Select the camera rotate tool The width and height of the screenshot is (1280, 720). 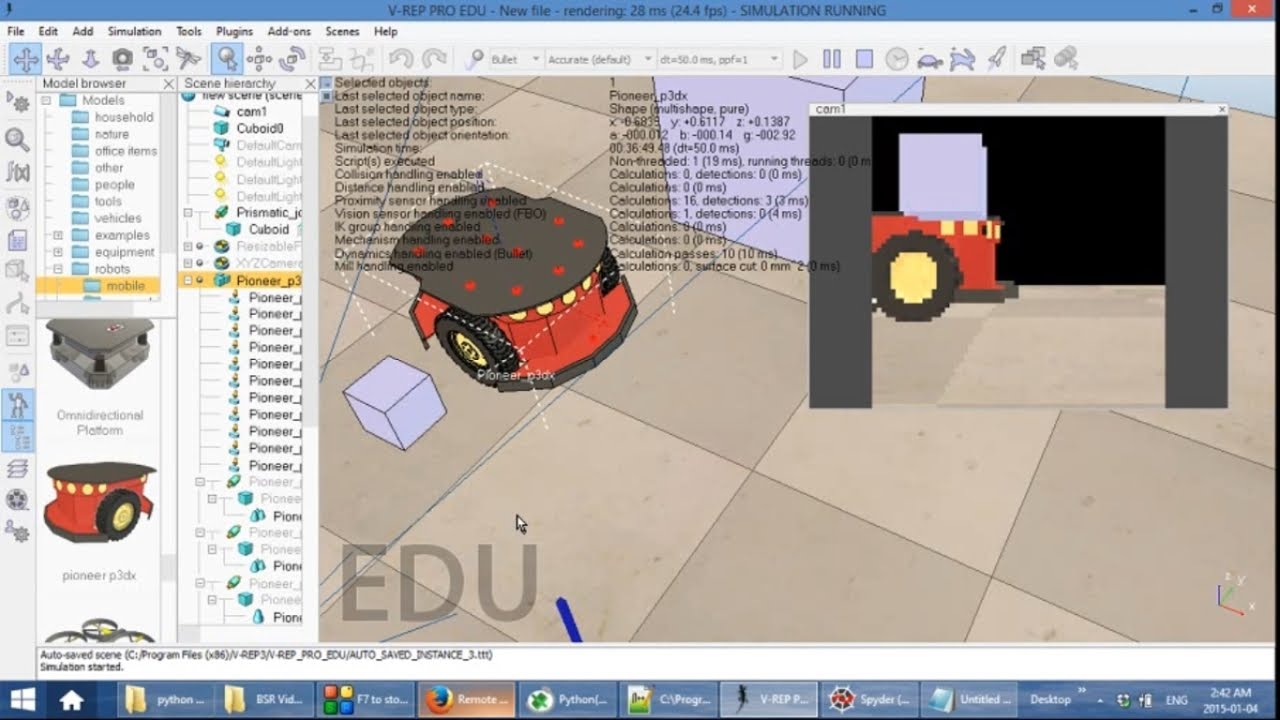(x=56, y=59)
